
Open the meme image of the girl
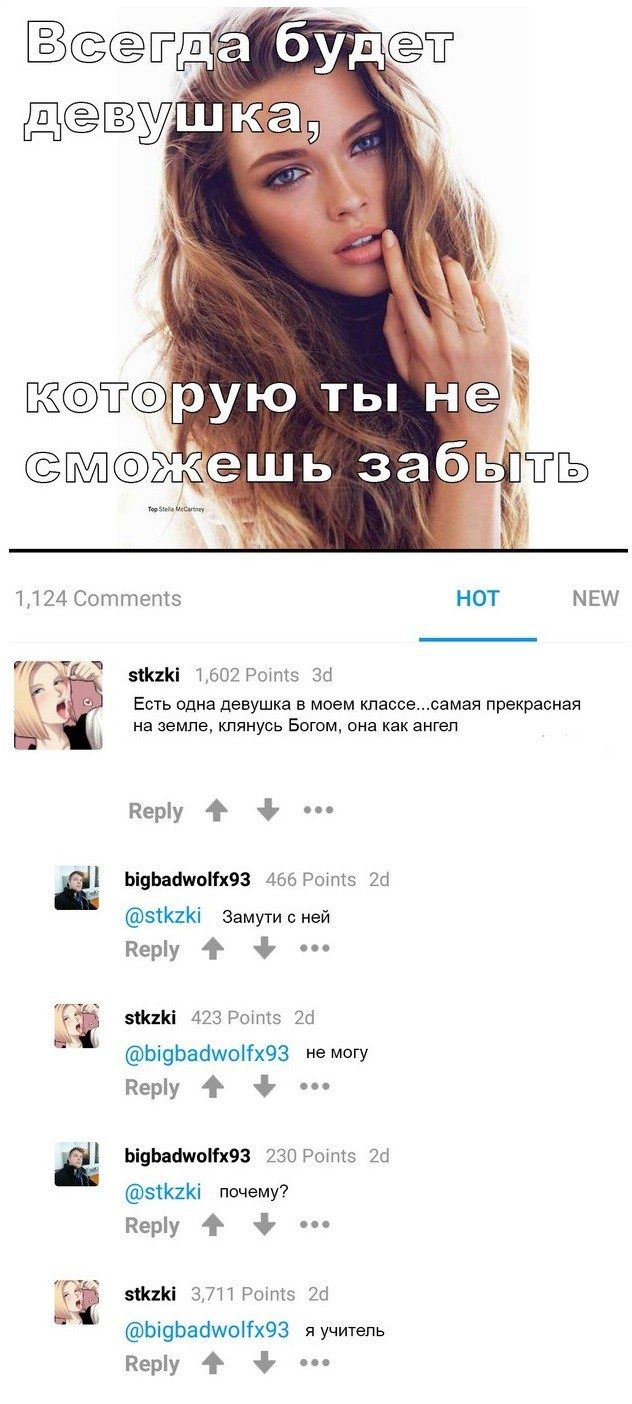316,274
